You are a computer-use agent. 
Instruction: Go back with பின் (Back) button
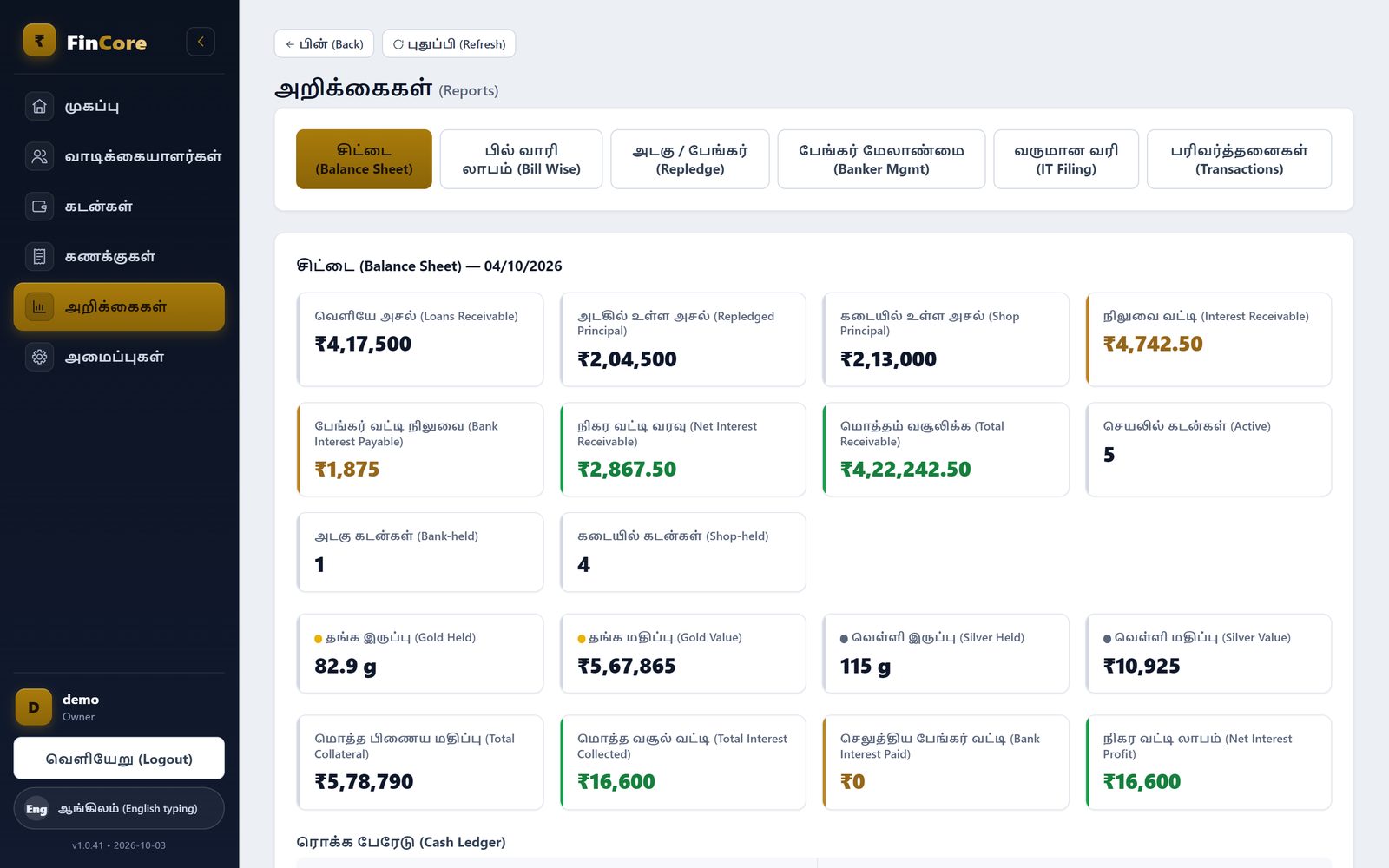coord(324,43)
